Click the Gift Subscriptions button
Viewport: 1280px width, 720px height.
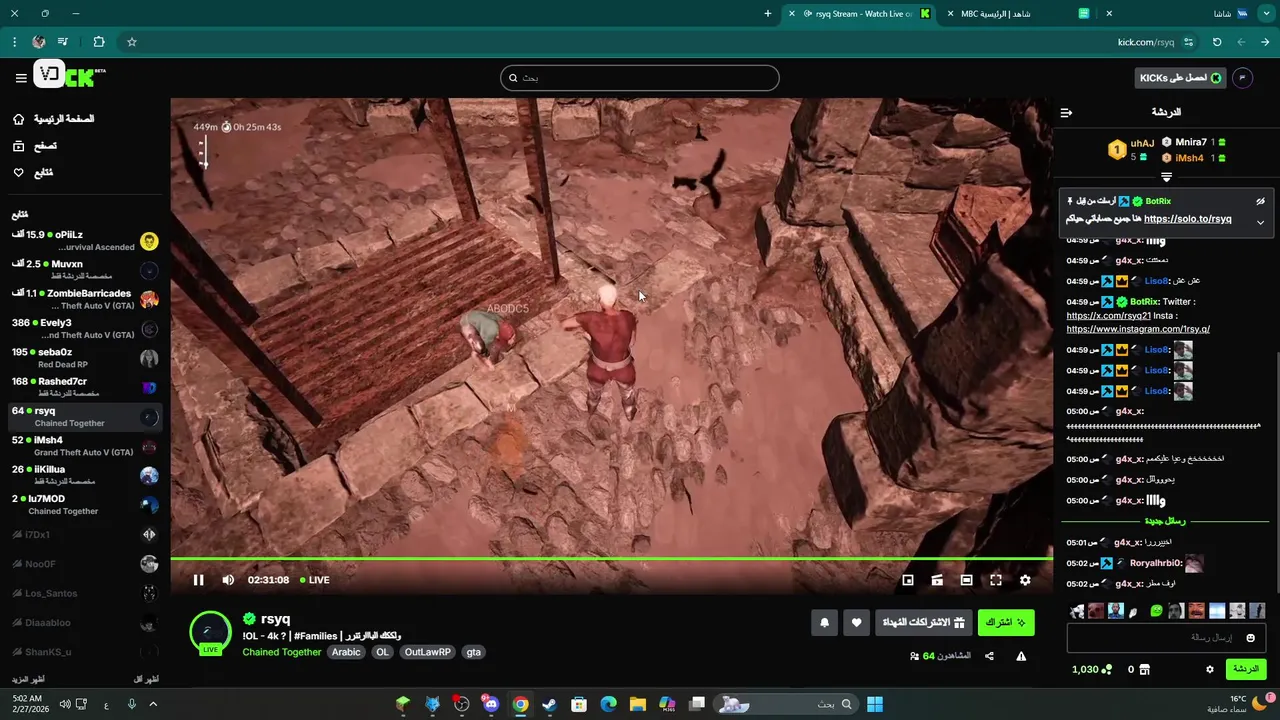[923, 622]
